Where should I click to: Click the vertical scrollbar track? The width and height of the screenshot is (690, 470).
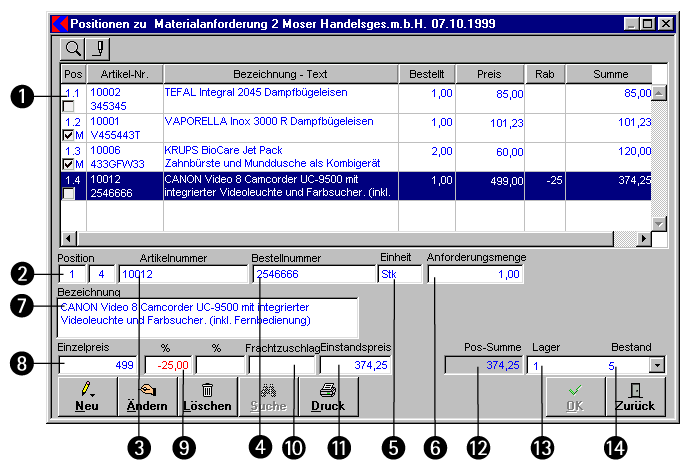(x=659, y=158)
